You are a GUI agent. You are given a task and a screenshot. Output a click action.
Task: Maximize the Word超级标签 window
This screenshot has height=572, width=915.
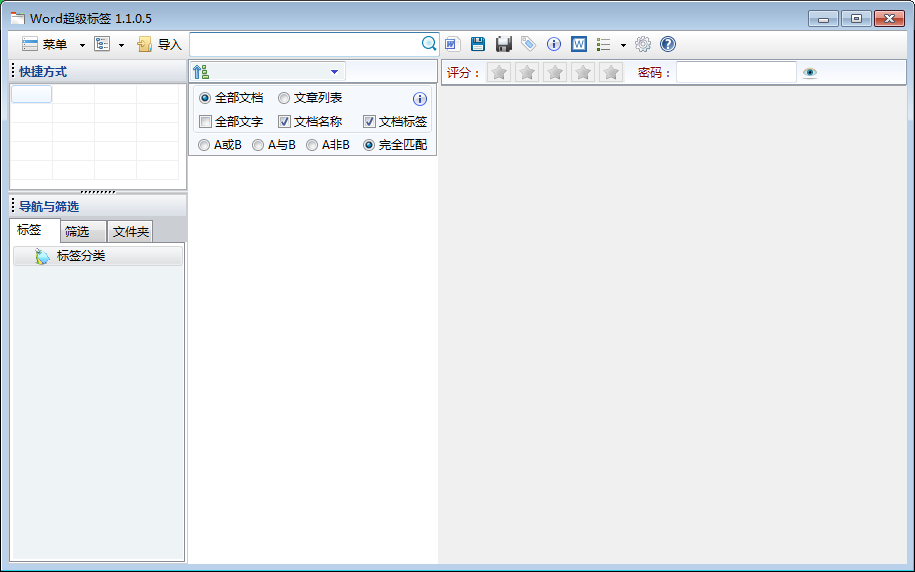coord(856,19)
